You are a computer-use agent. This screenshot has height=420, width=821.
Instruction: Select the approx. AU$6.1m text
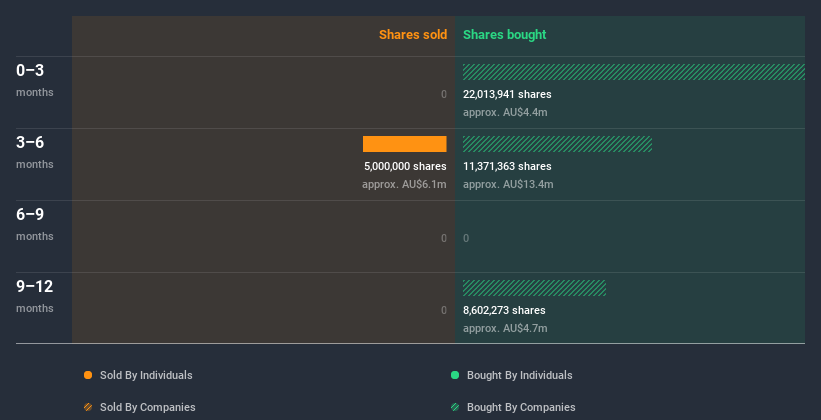pos(404,184)
